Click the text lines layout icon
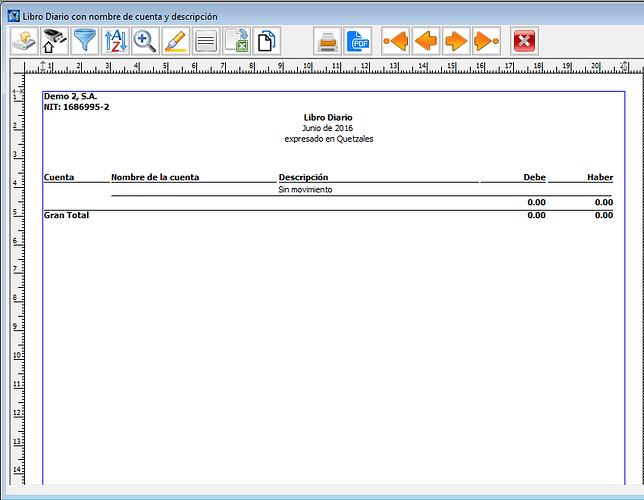The width and height of the screenshot is (644, 500). [206, 41]
